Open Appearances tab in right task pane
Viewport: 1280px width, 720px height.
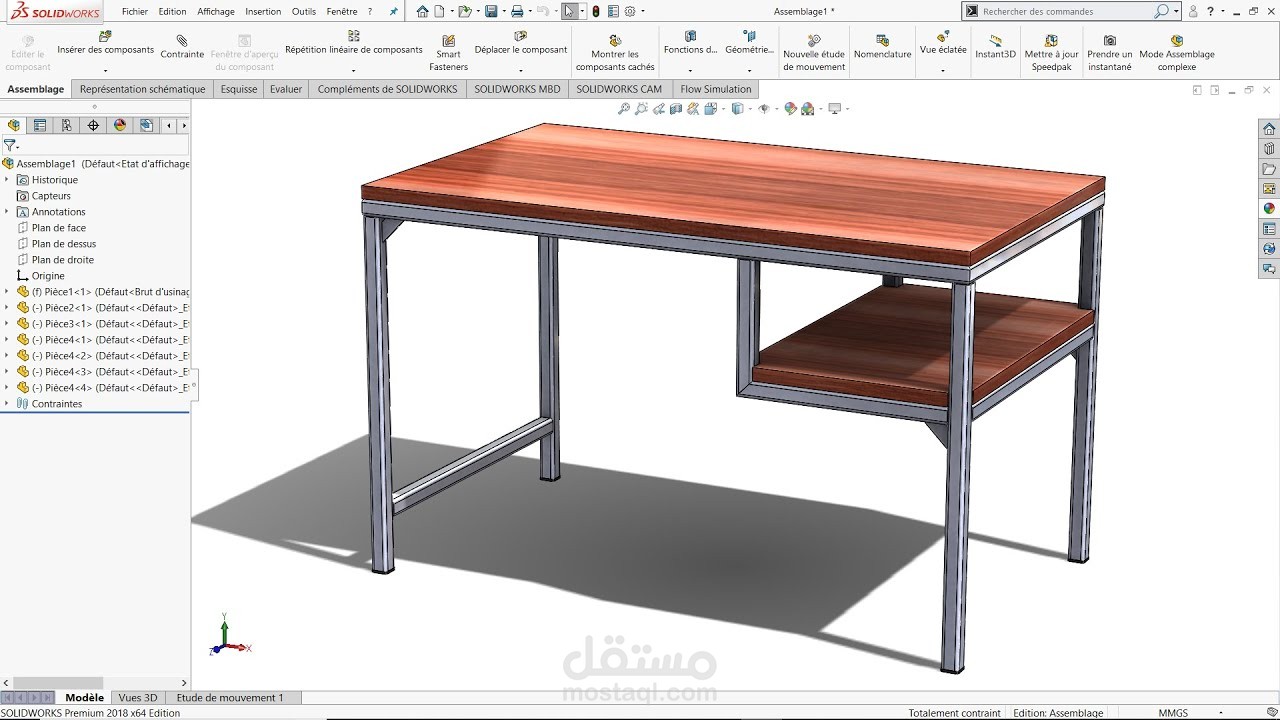tap(1269, 208)
